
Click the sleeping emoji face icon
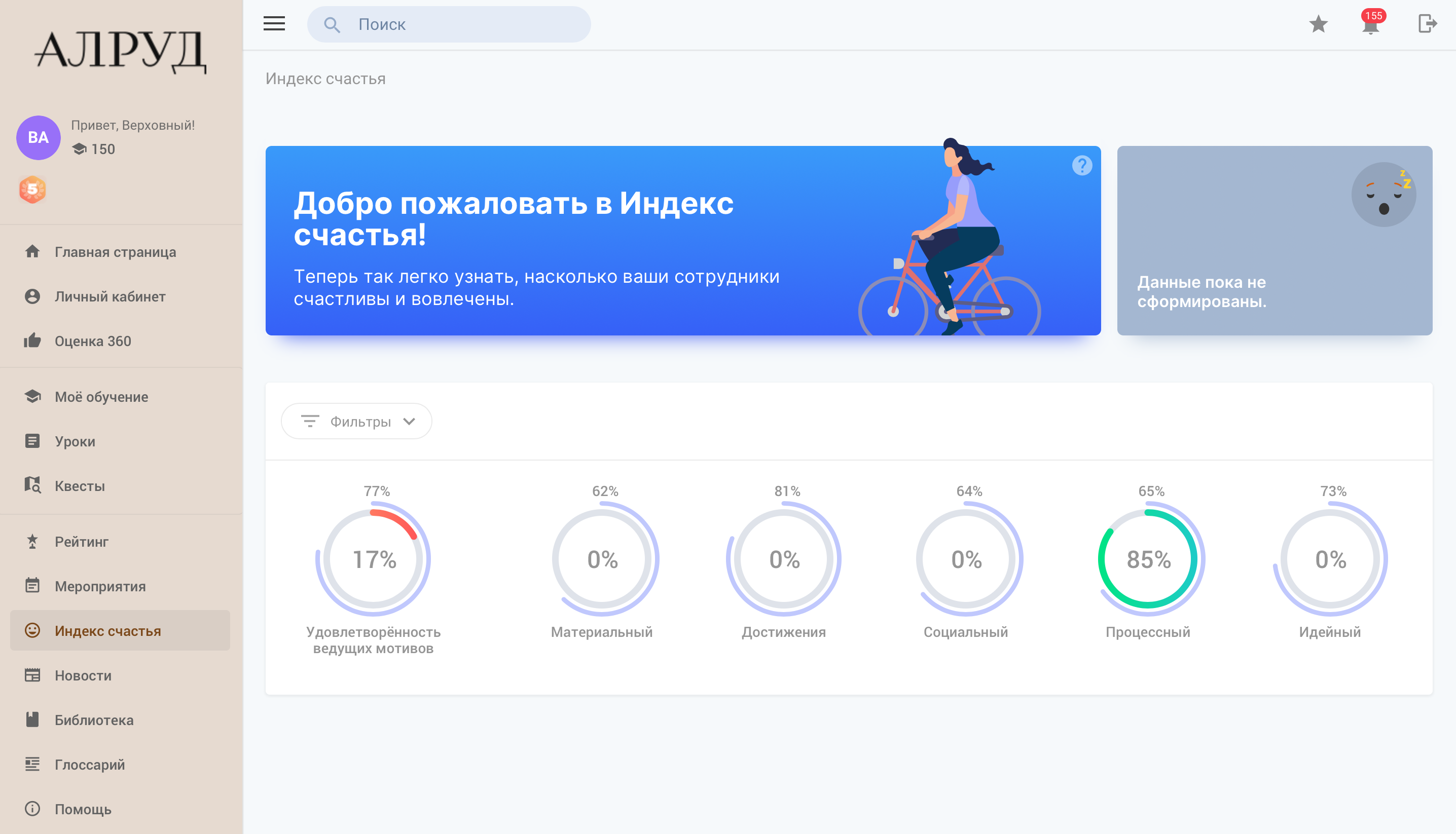(x=1383, y=195)
